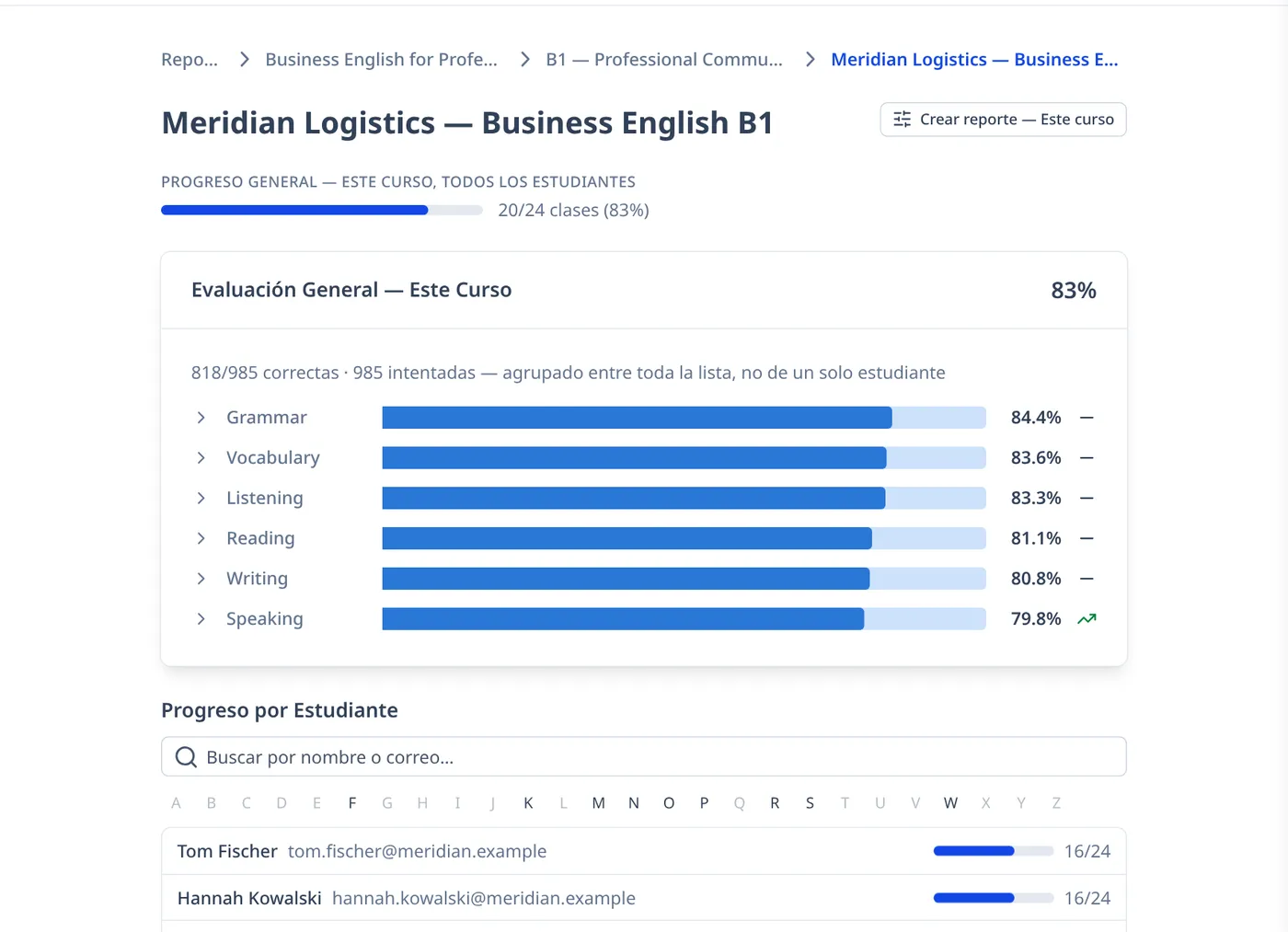Expand the Listening skill row
The height and width of the screenshot is (932, 1288).
point(201,499)
